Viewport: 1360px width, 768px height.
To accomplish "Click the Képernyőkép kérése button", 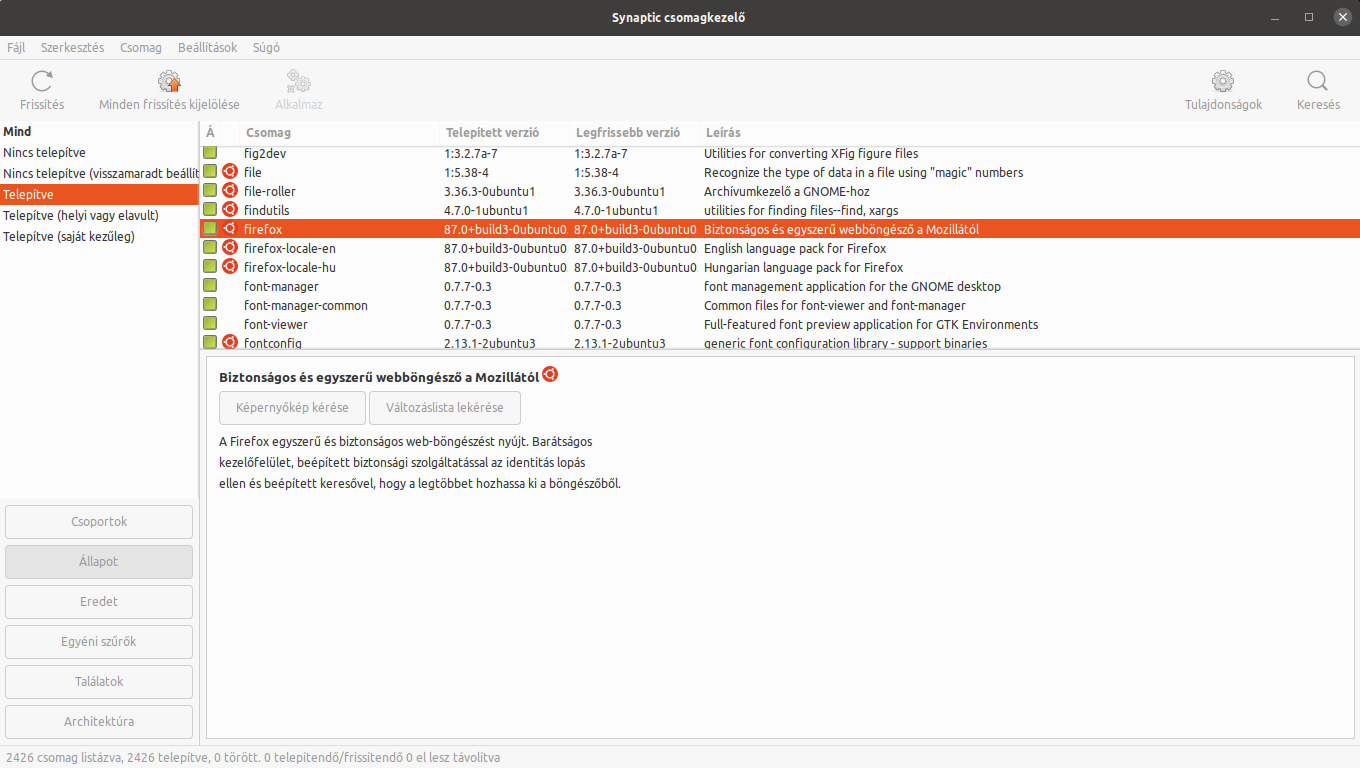I will 292,408.
